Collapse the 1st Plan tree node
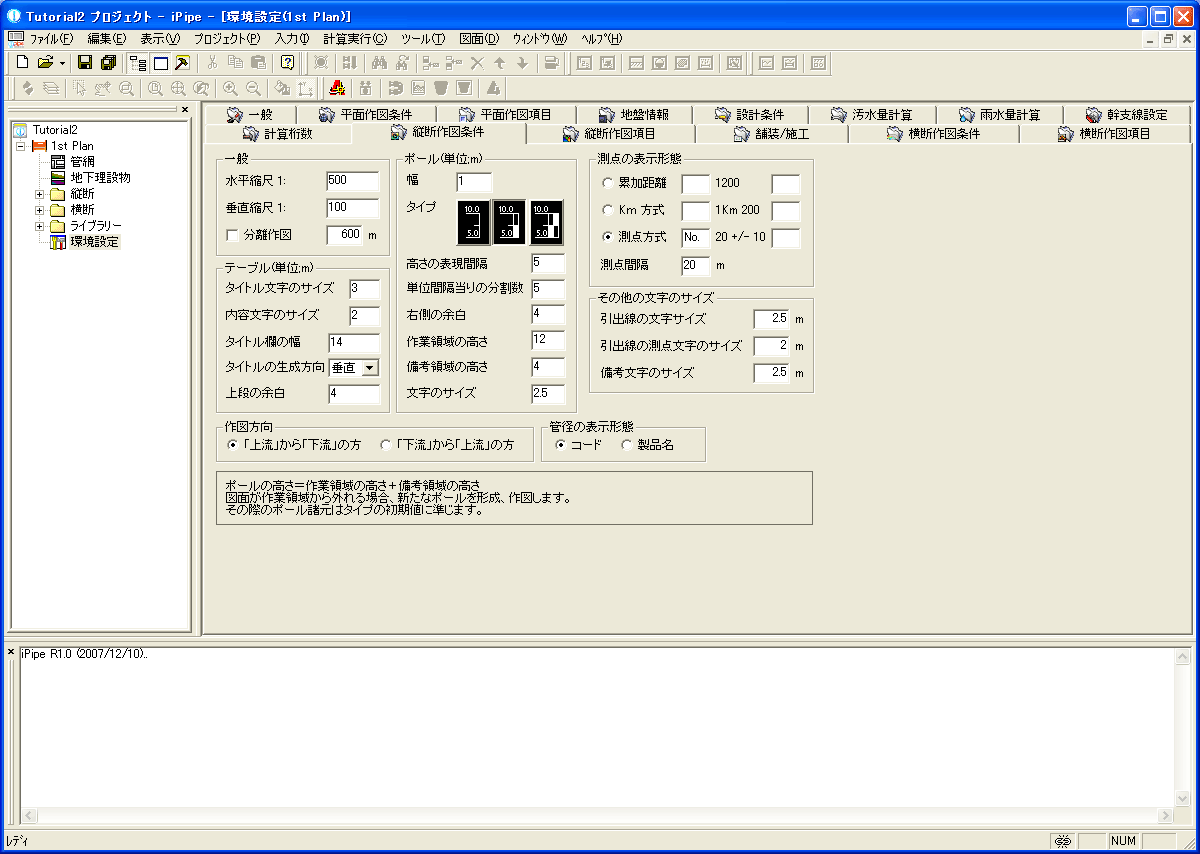 21,145
